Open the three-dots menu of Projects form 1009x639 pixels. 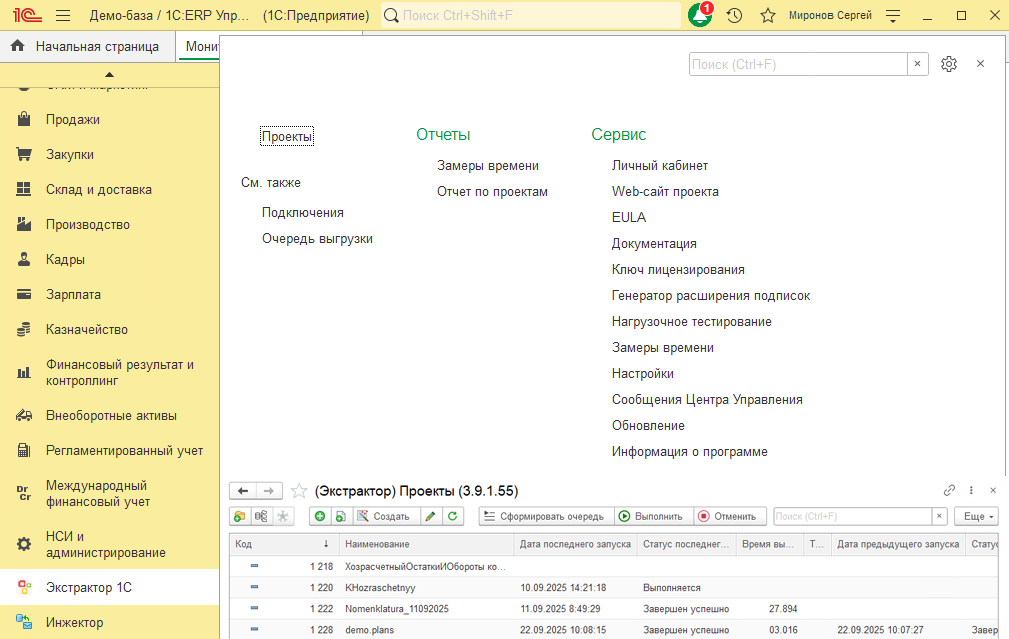coord(971,490)
